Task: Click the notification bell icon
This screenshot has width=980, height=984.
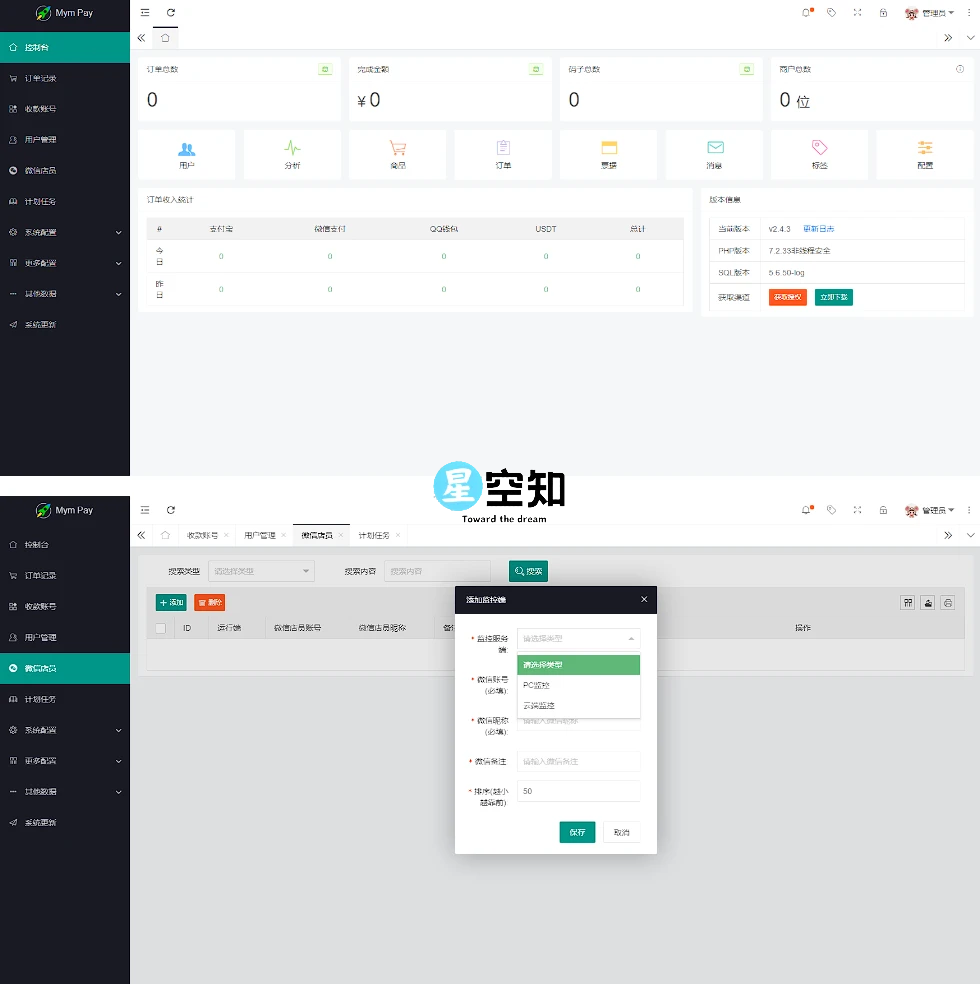Action: tap(806, 13)
